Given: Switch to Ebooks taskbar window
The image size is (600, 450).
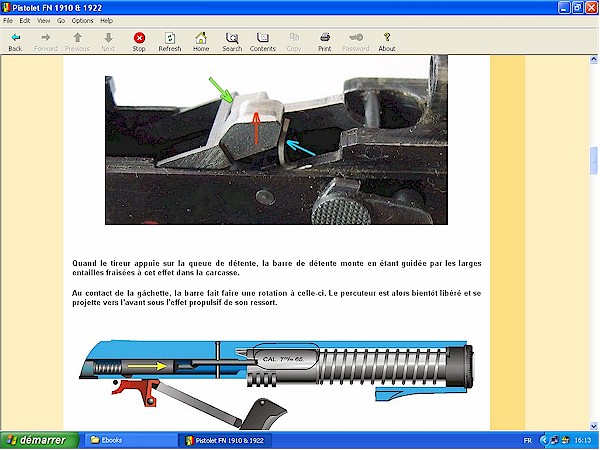Looking at the screenshot, I should tap(126, 440).
